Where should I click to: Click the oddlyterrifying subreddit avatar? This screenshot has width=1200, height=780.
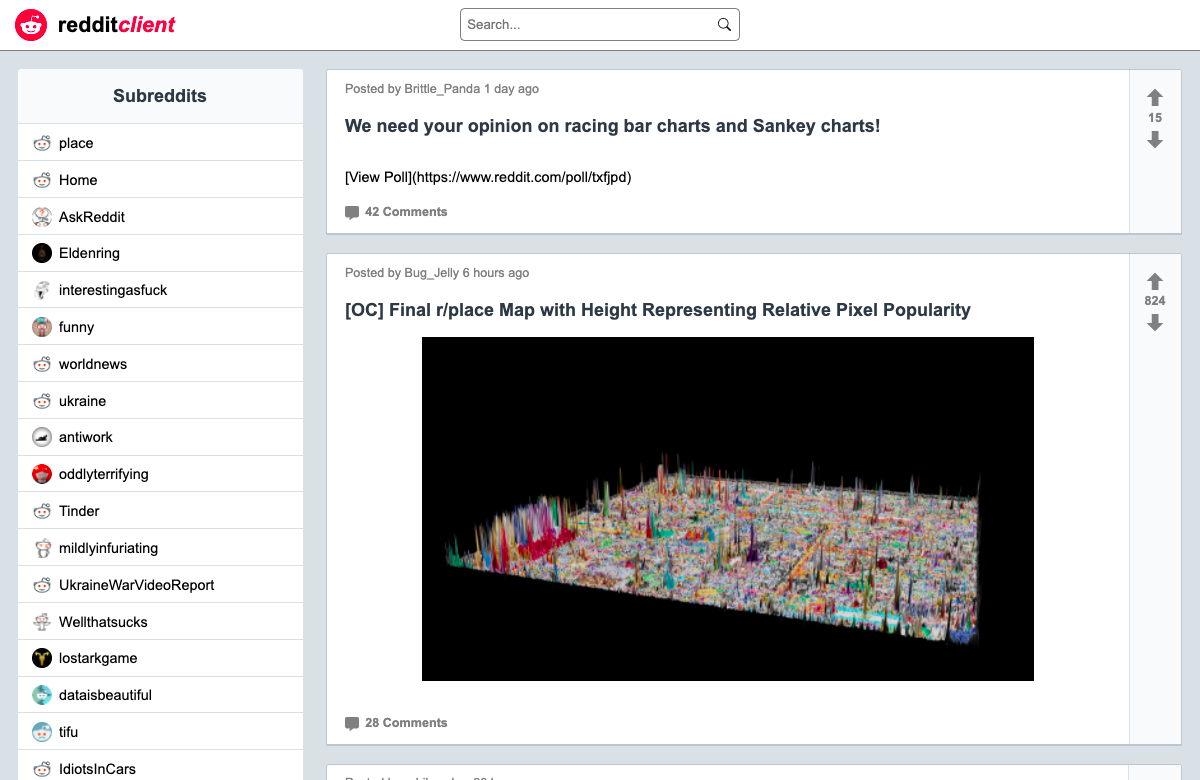pyautogui.click(x=42, y=474)
